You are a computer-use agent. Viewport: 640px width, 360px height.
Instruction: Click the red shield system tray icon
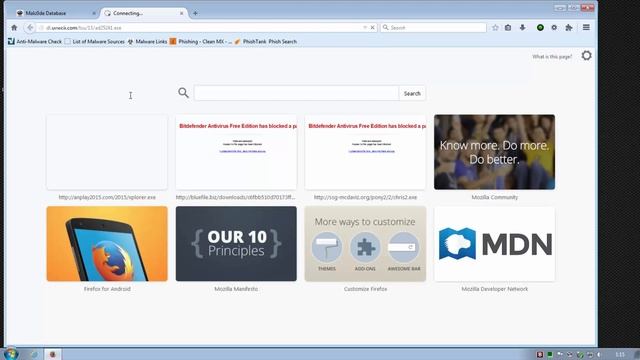[x=540, y=355]
